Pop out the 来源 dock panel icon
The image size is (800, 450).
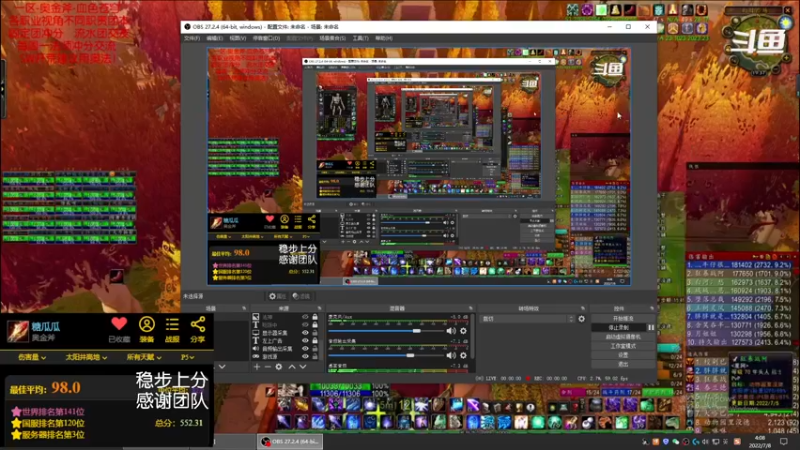pos(319,308)
